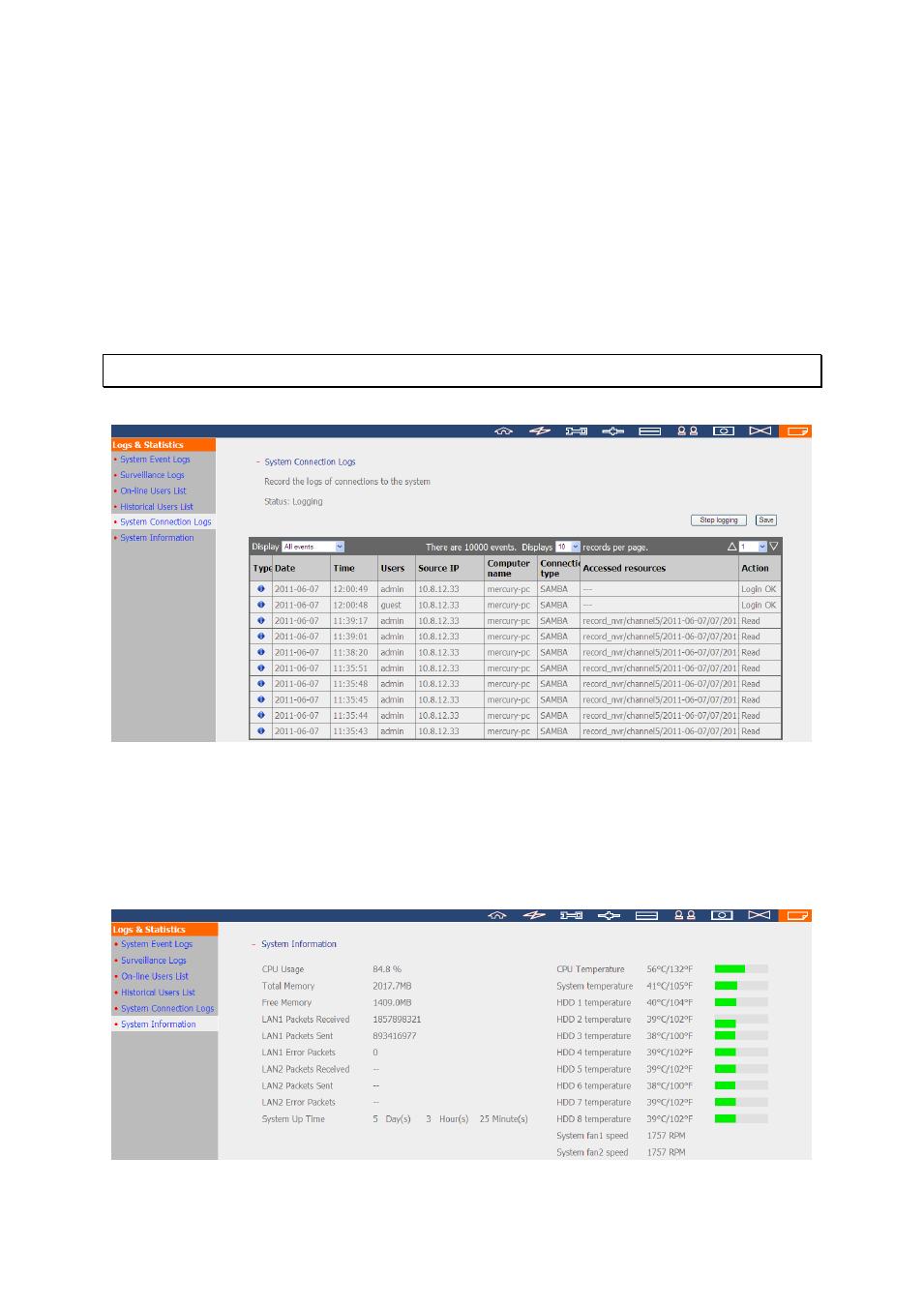Image resolution: width=924 pixels, height=1306 pixels.
Task: Open Historical Users List beside the connection log table
Action: (157, 507)
